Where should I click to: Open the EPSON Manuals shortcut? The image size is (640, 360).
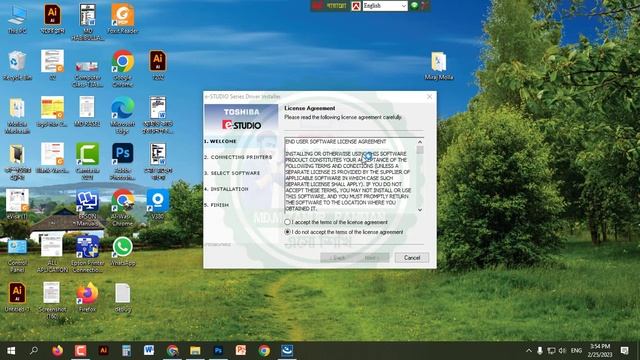pyautogui.click(x=87, y=208)
